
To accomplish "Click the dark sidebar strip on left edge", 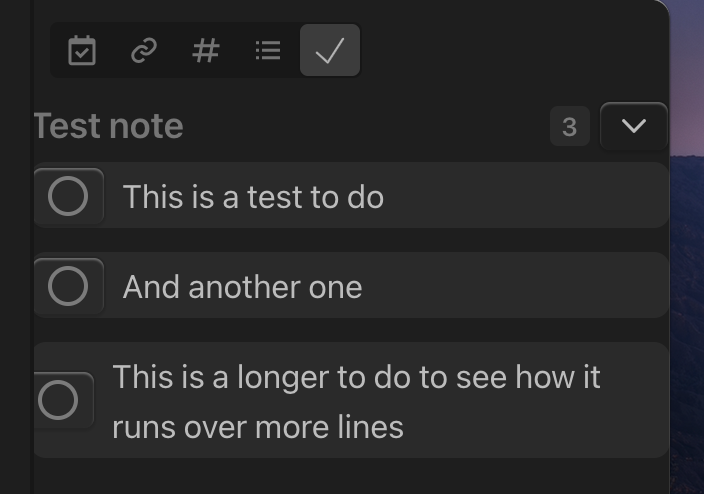I will (15, 247).
